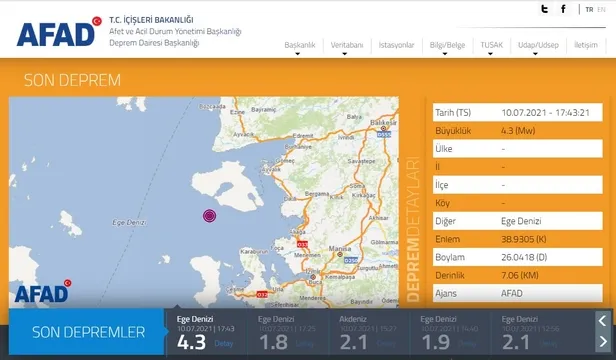Open Detay link for the 1.9 earthquake
Screen dimensions: 616x360
467,343
